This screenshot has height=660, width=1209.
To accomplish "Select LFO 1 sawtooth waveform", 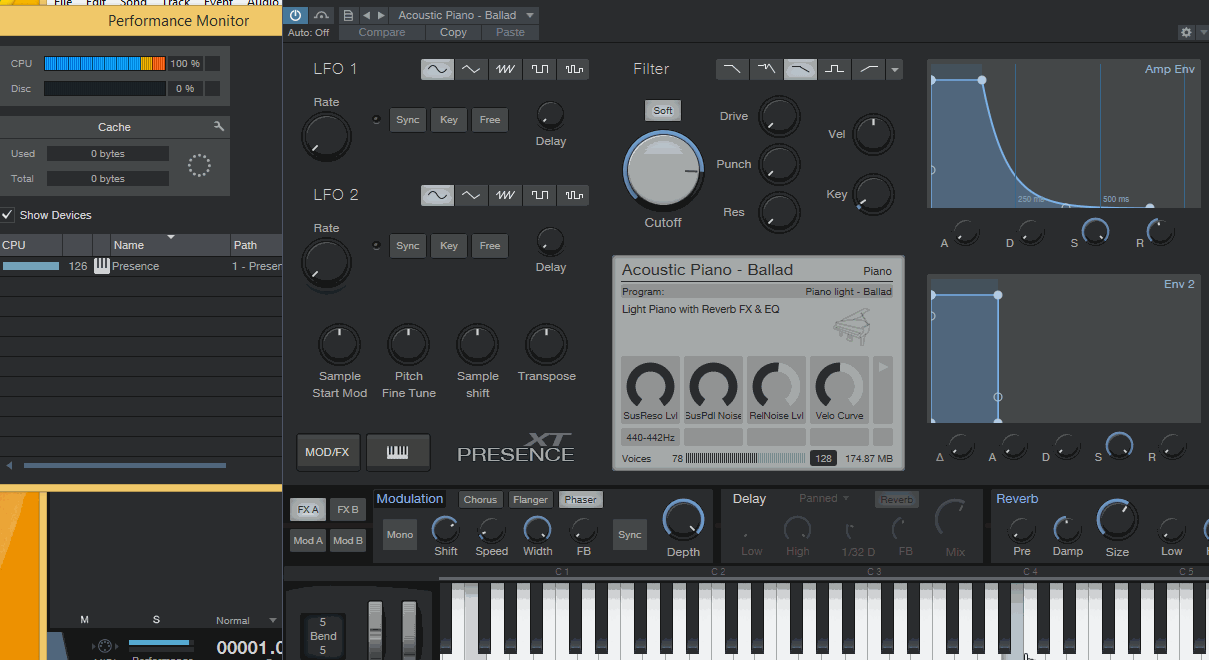I will (x=505, y=69).
